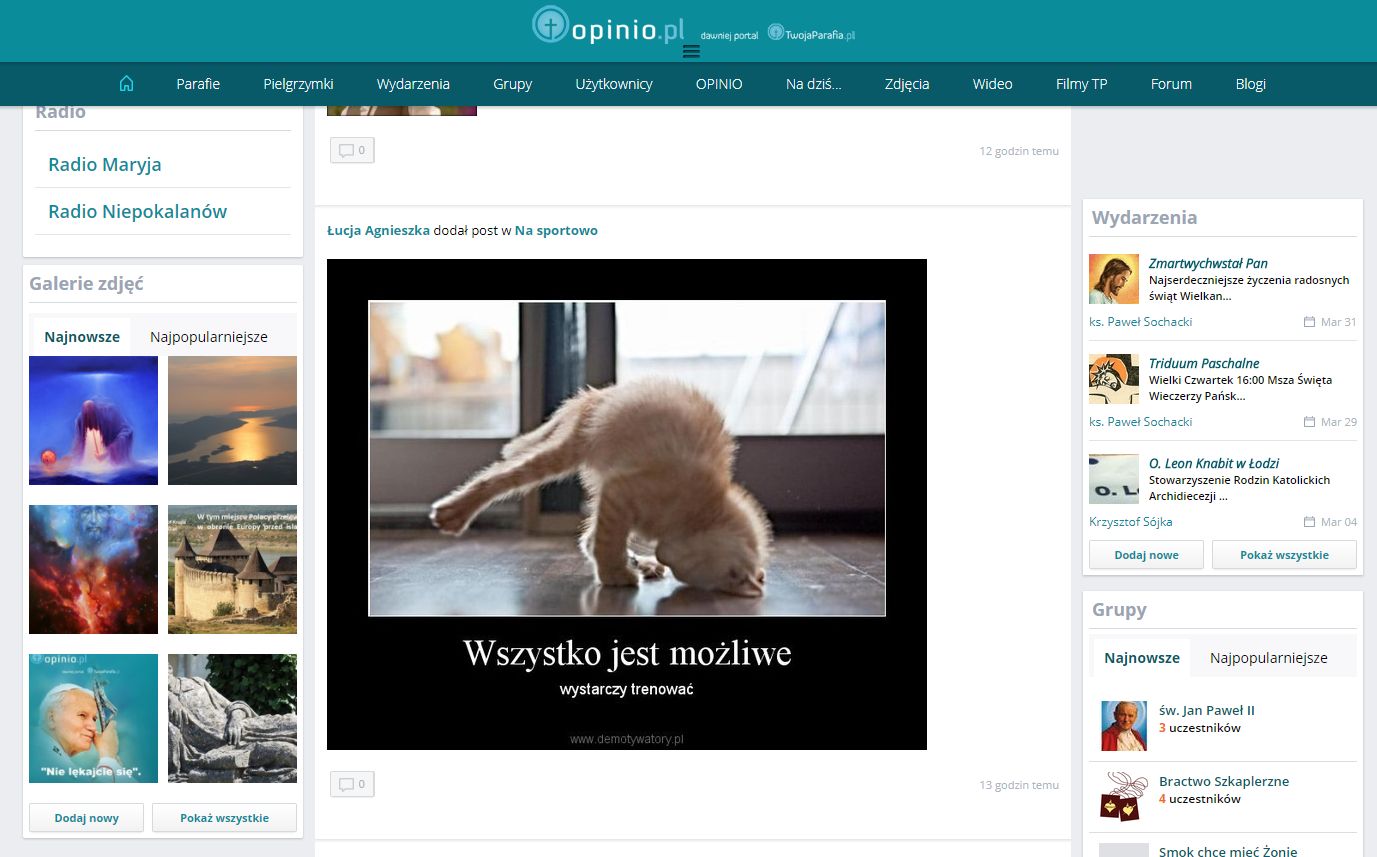Viewport: 1377px width, 857px height.
Task: Click calendar icon next to Mar 31
Action: 1309,322
